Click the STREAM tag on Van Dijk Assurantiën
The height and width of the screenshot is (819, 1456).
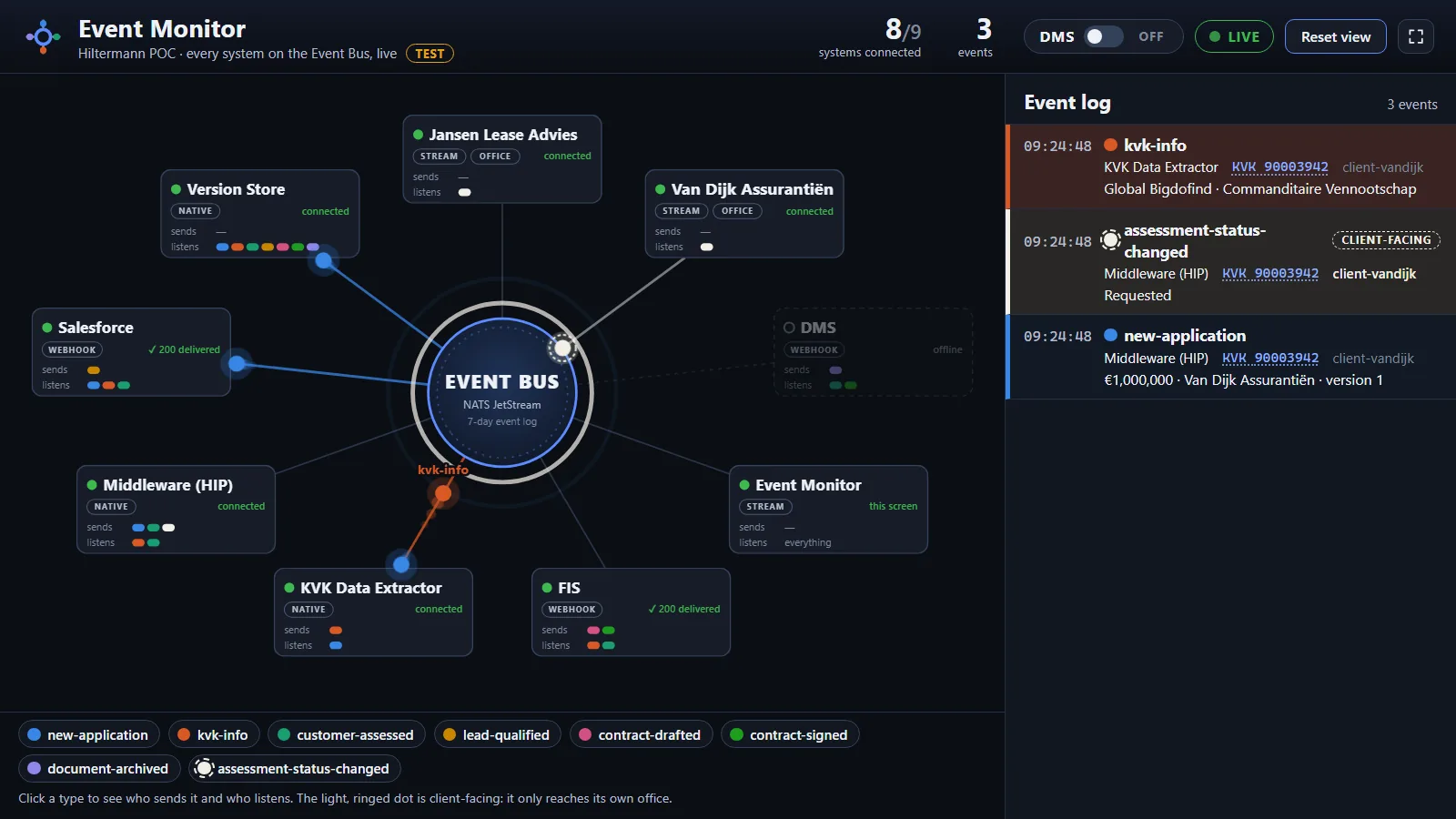tap(681, 211)
